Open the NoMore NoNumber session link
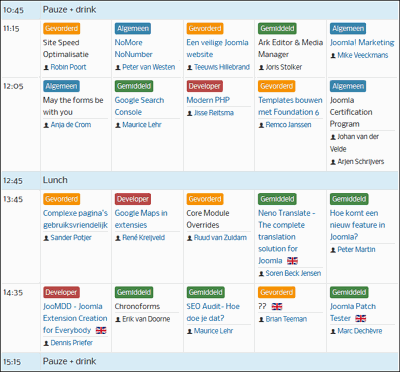 coord(133,48)
